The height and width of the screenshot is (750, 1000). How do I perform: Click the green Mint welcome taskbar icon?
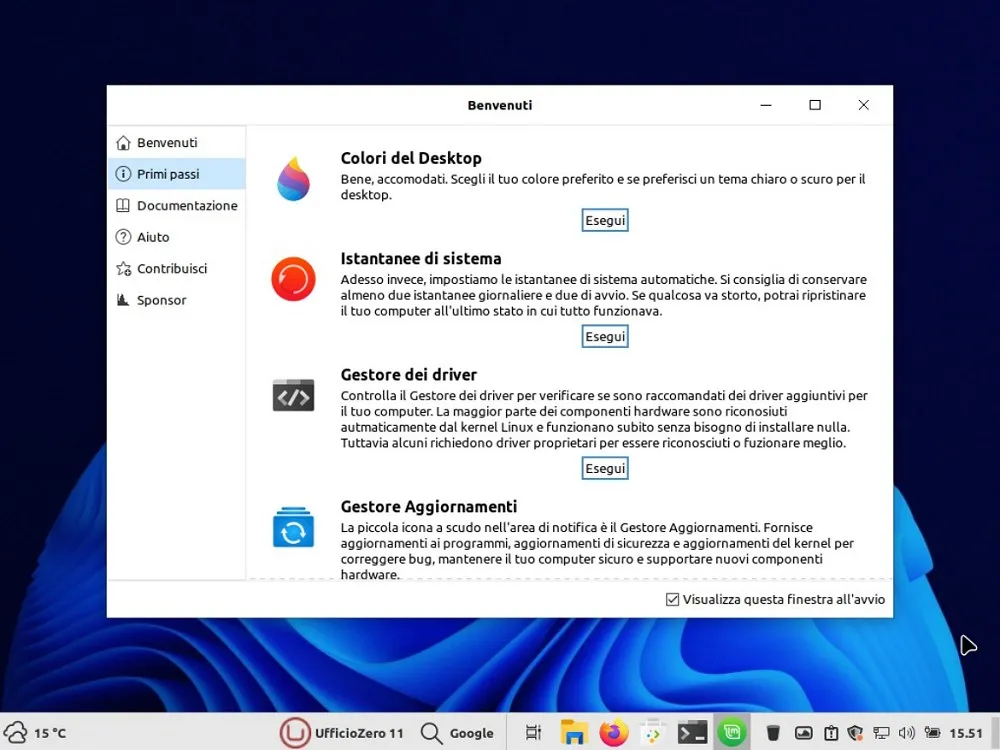732,733
